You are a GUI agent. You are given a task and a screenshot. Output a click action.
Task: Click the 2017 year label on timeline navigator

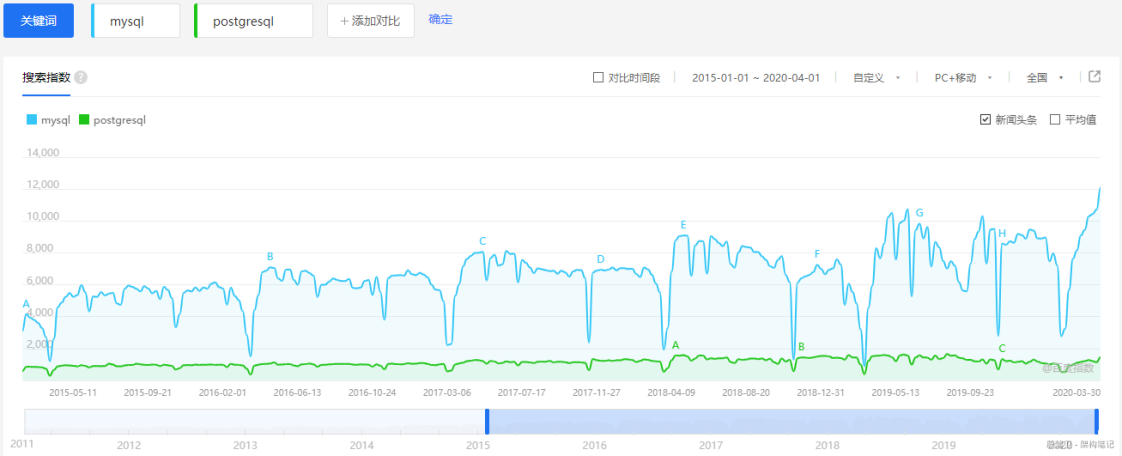point(711,445)
